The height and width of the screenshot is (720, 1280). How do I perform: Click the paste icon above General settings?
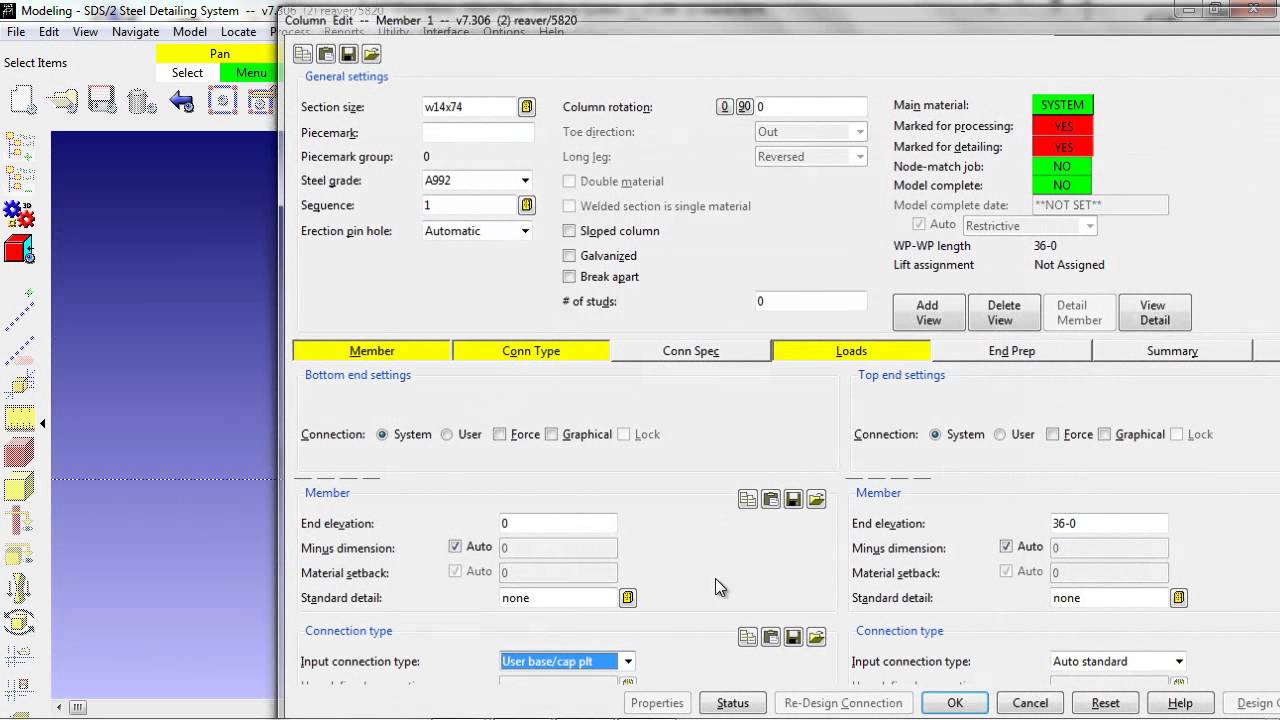pyautogui.click(x=325, y=54)
